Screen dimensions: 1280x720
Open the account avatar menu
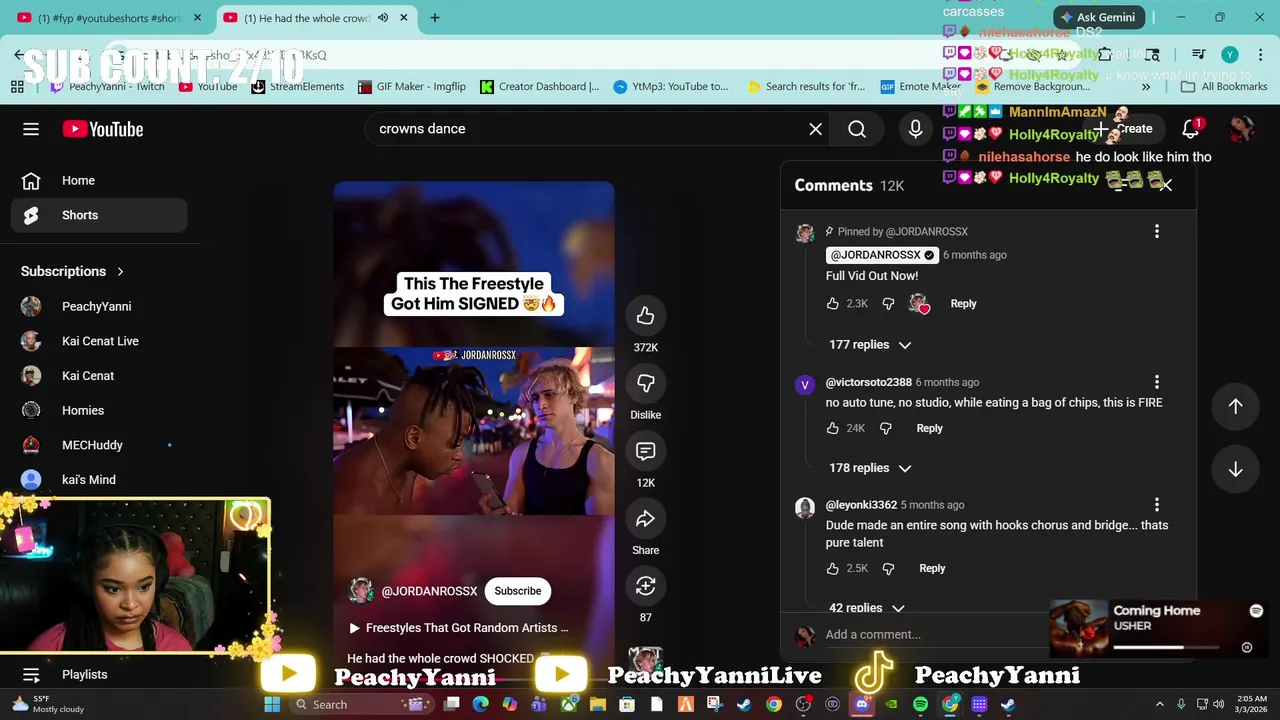coord(1242,129)
